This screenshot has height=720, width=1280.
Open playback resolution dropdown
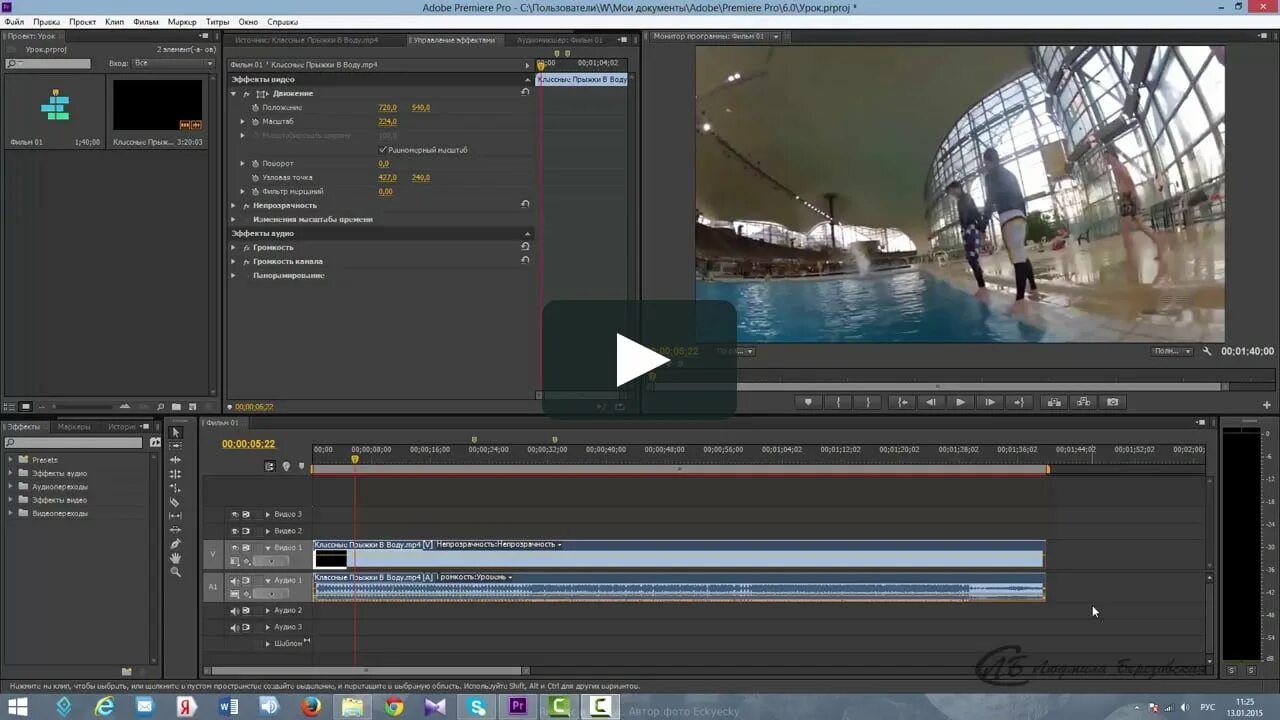click(x=1172, y=351)
